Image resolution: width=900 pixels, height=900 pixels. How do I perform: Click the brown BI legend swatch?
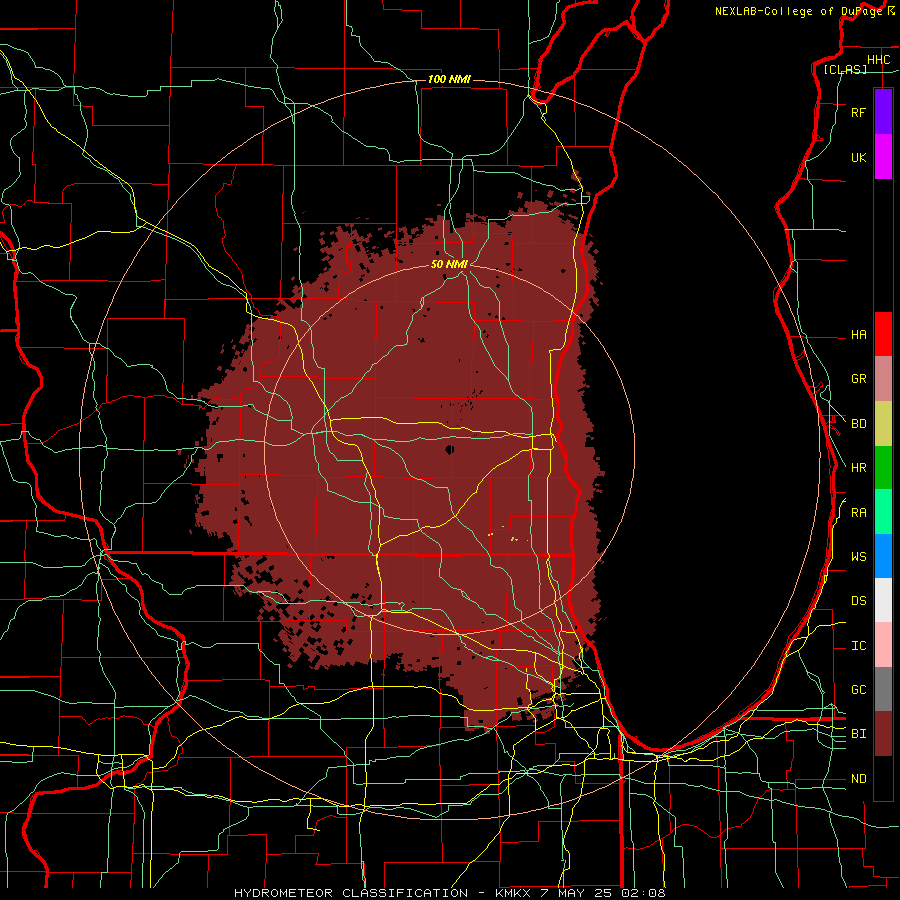(883, 734)
